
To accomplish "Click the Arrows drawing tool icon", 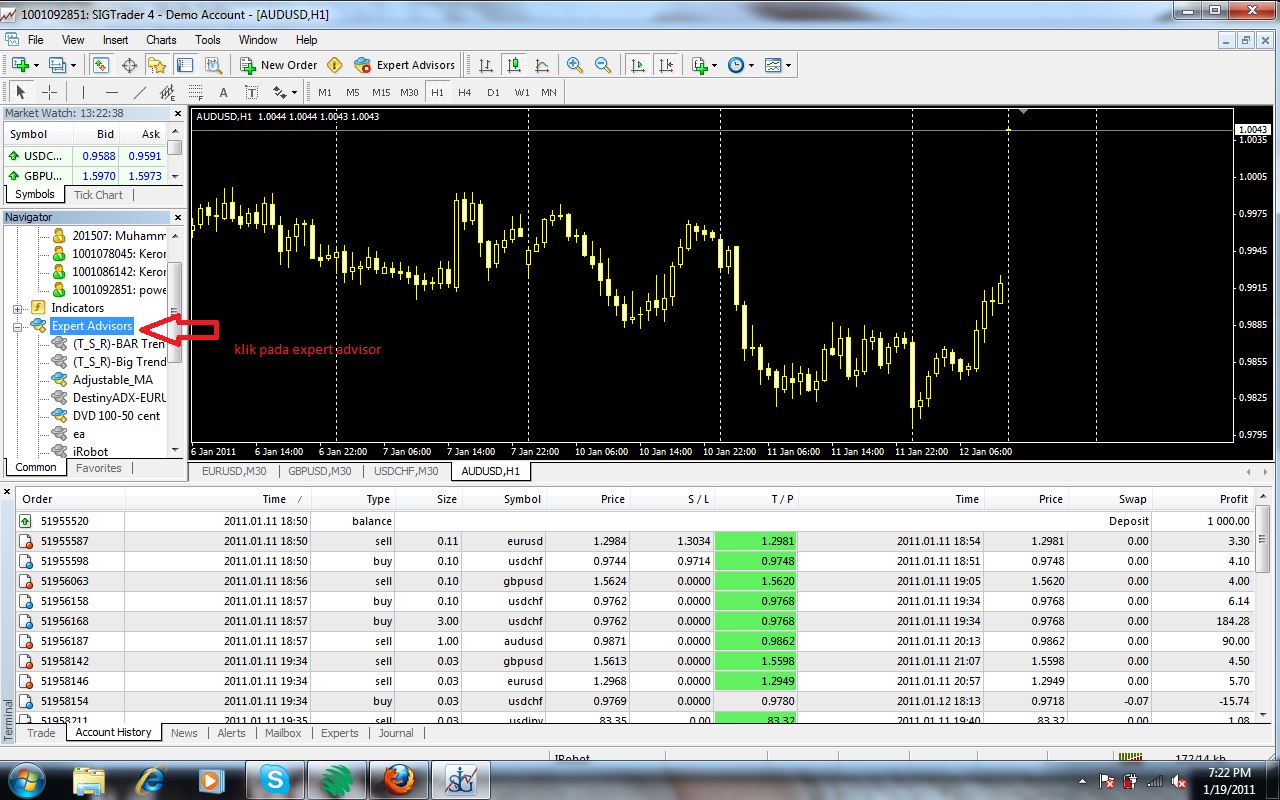I will [279, 92].
